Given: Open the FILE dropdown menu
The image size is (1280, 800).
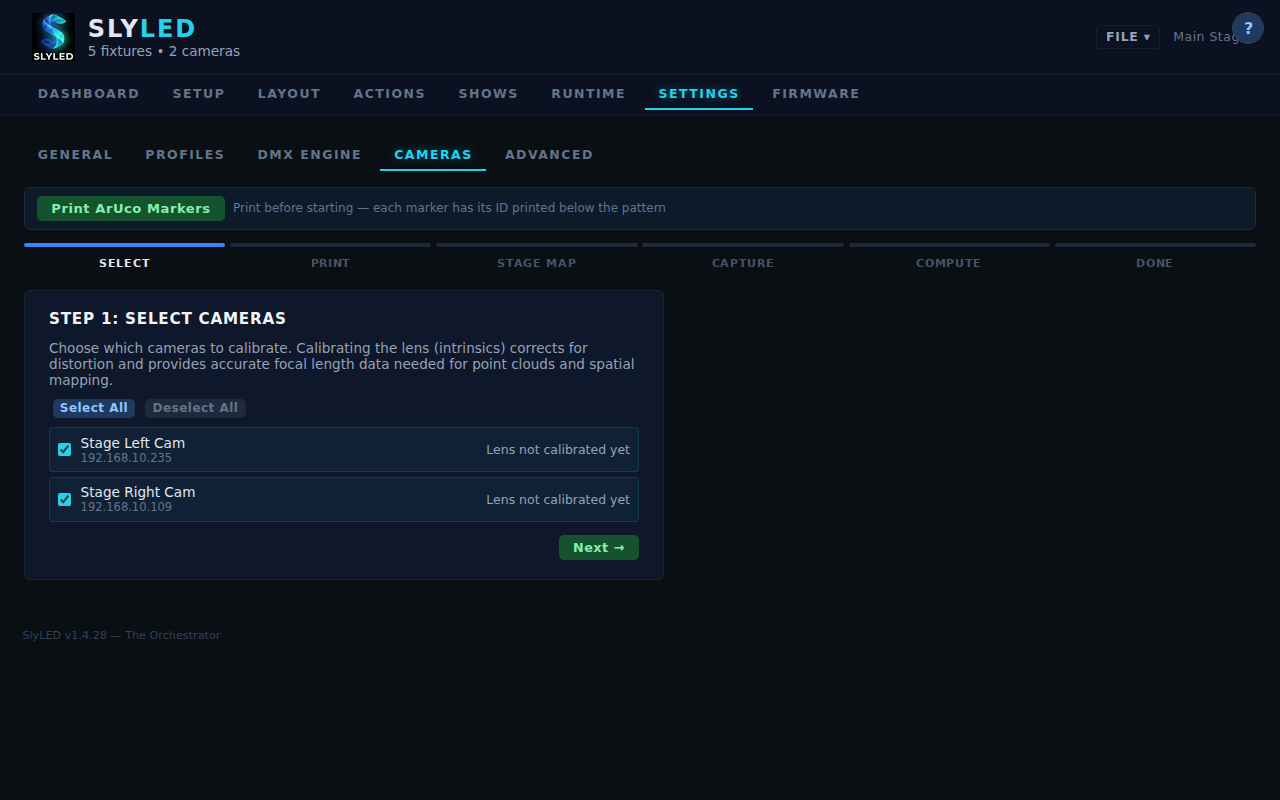Looking at the screenshot, I should pyautogui.click(x=1127, y=37).
